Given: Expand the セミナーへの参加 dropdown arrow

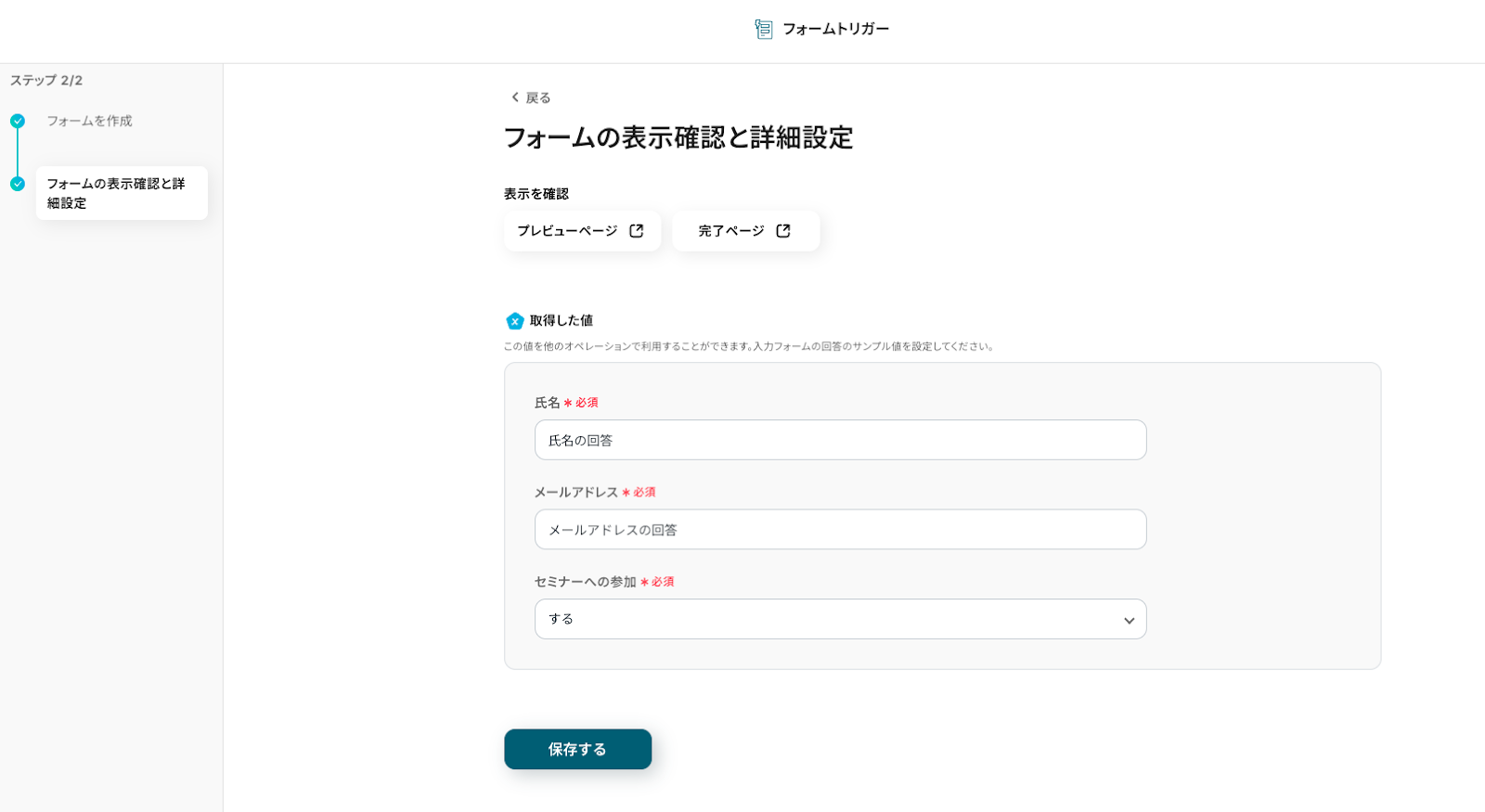Looking at the screenshot, I should [x=1129, y=620].
